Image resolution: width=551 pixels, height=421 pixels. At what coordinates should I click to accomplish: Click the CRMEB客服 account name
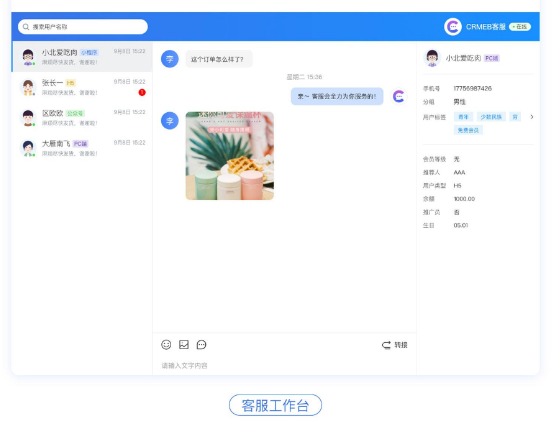(x=486, y=27)
